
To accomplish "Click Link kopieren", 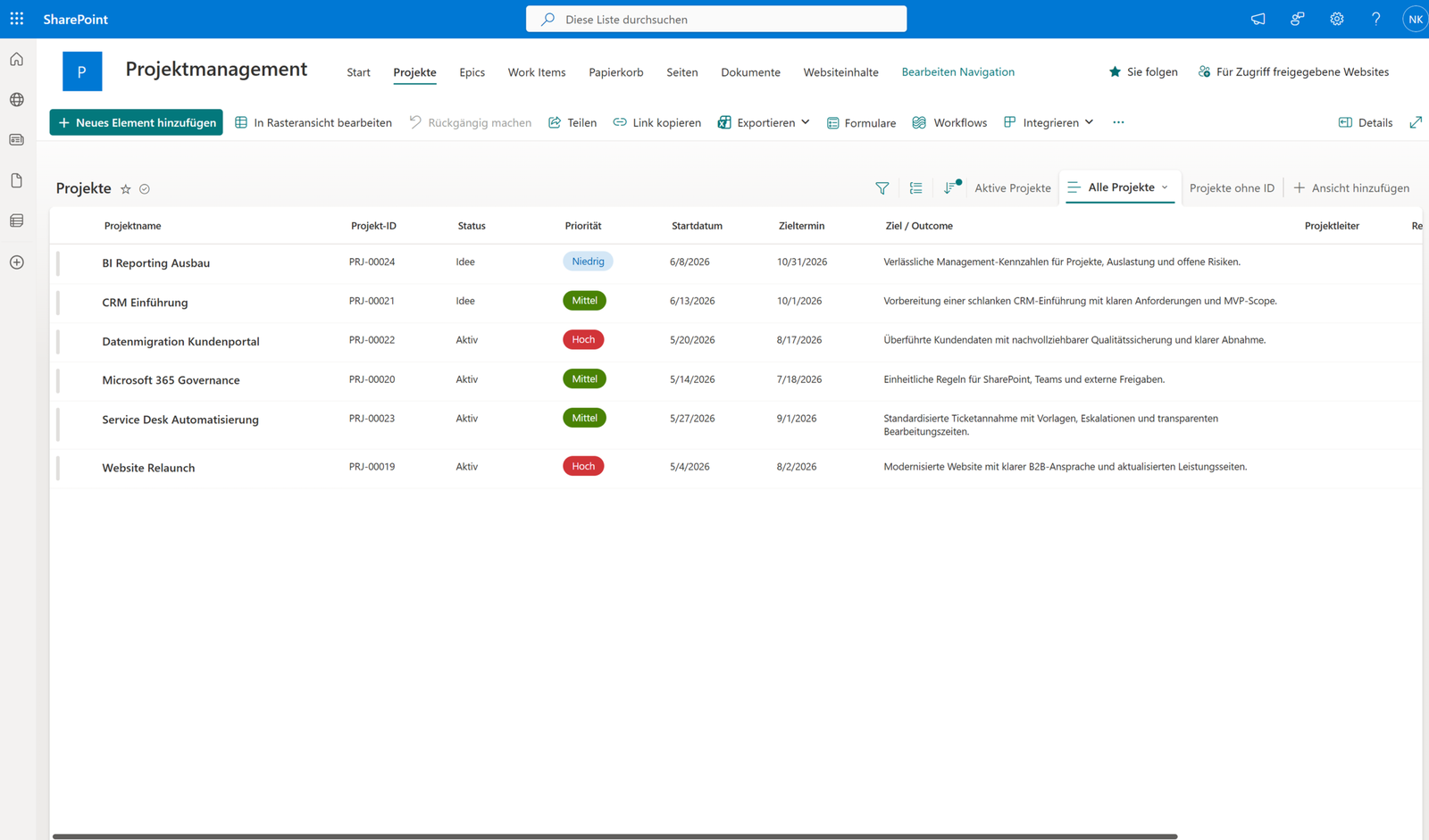I will click(656, 122).
